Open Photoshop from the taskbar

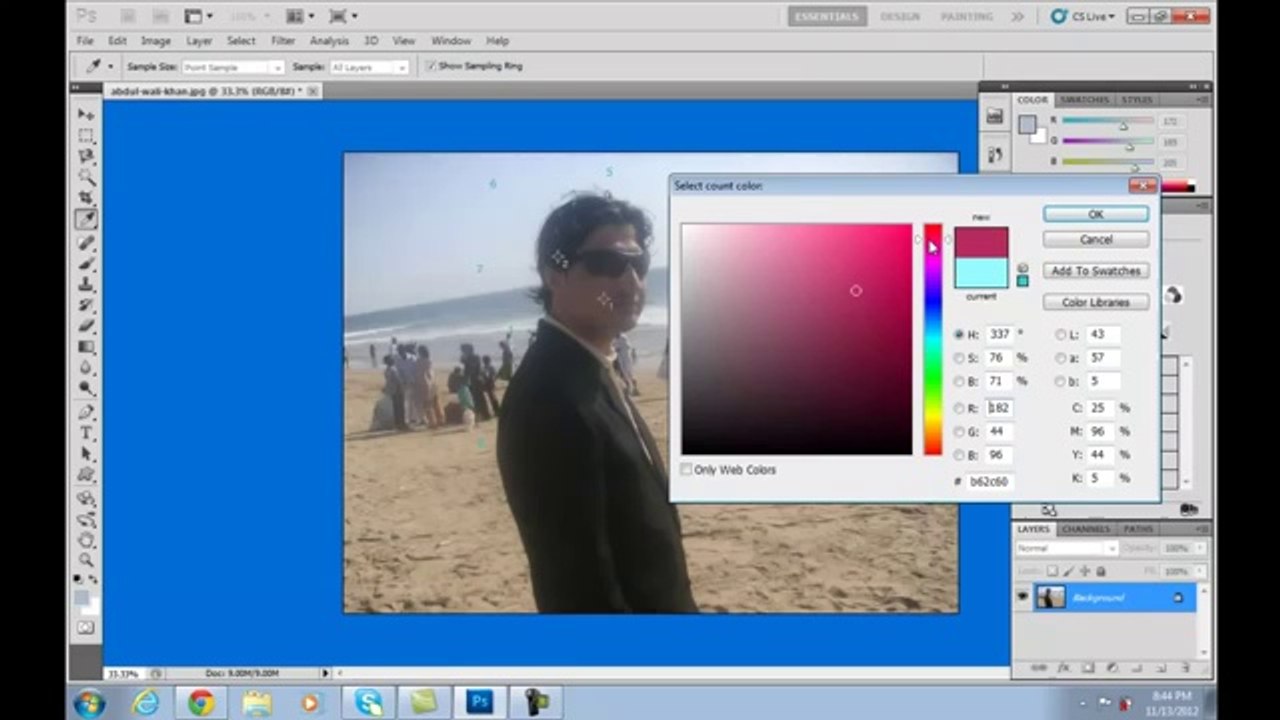[x=480, y=702]
